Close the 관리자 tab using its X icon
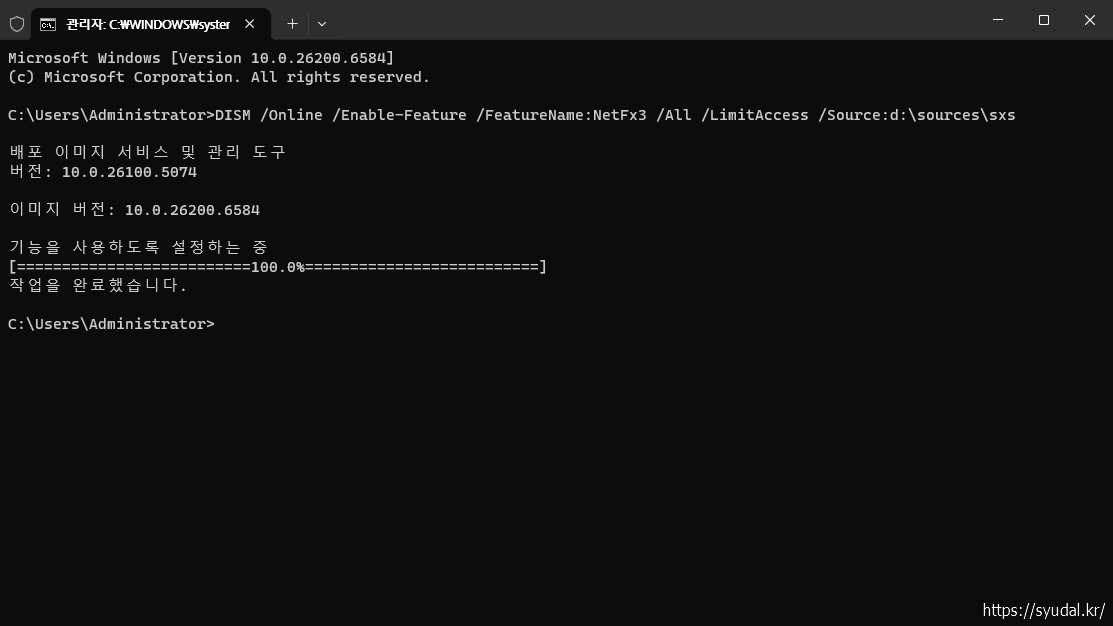This screenshot has width=1113, height=626. [249, 24]
